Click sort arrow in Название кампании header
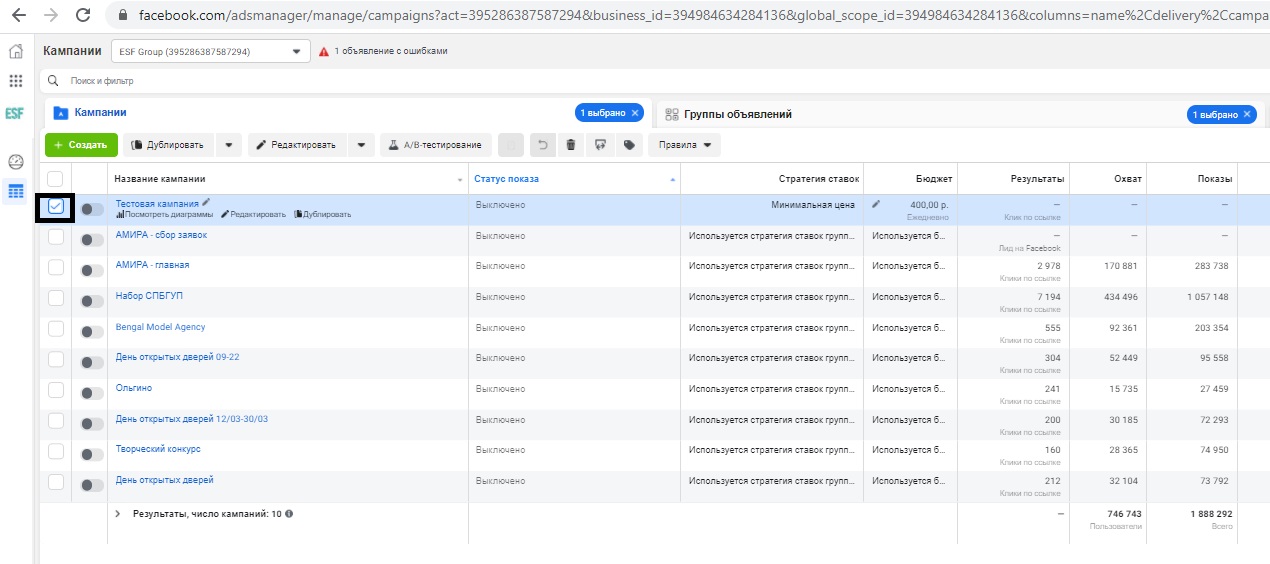Viewport: 1270px width, 564px height. coord(460,179)
